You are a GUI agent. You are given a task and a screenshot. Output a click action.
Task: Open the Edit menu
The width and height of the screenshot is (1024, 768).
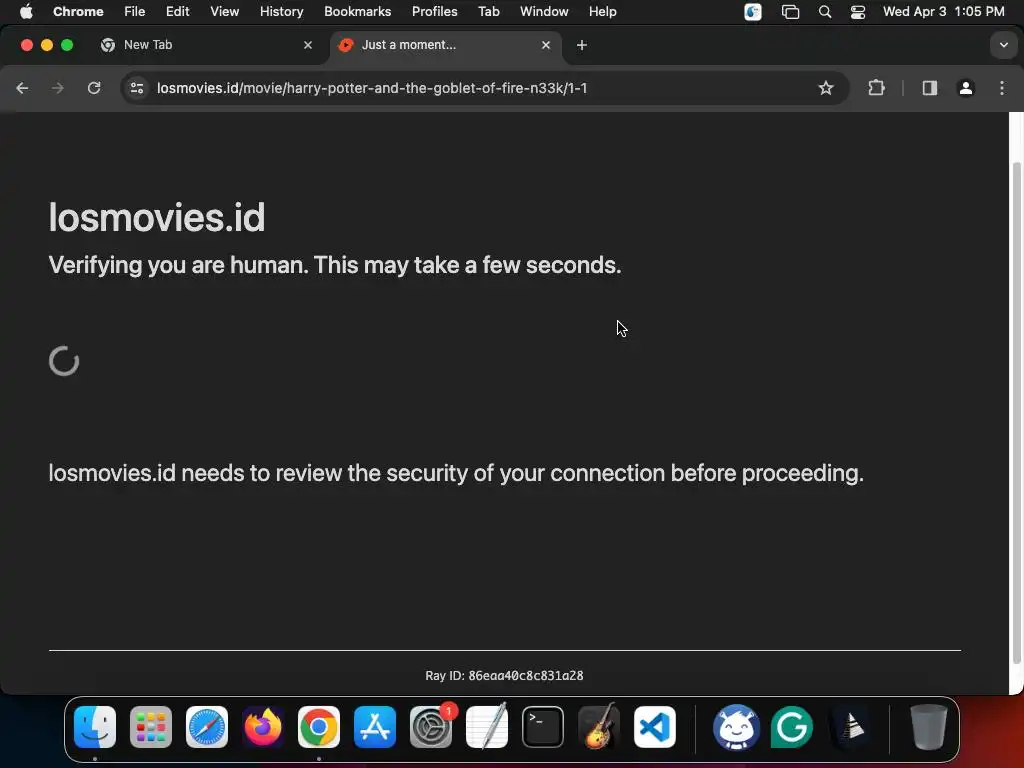pos(177,12)
